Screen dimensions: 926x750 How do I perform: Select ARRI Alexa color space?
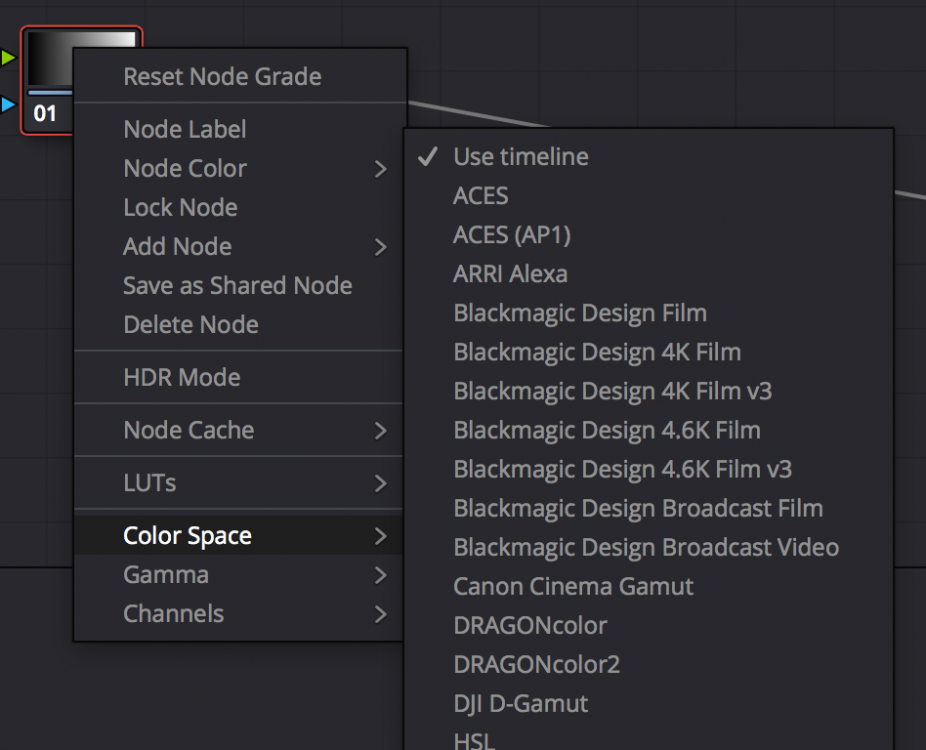coord(510,274)
